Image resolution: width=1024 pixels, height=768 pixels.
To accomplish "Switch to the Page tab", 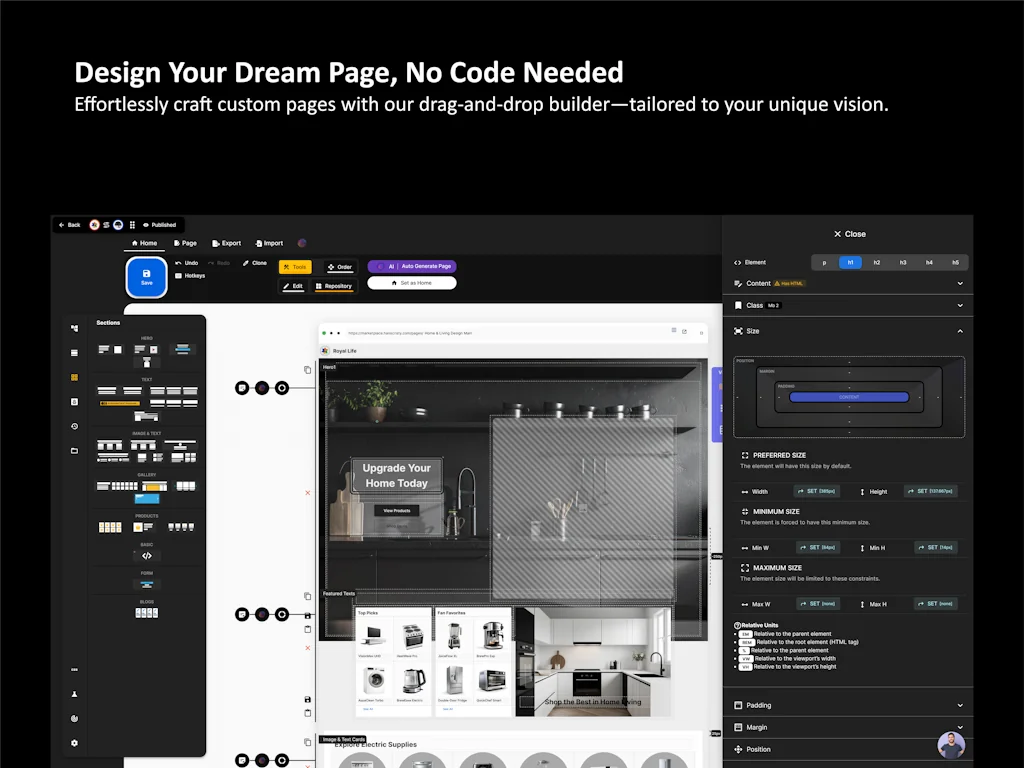I will (185, 243).
